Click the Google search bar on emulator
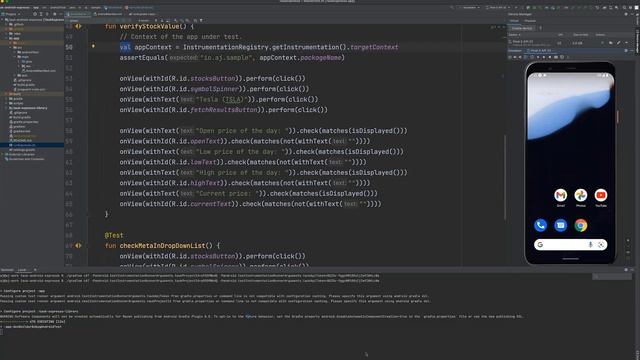The height and width of the screenshot is (360, 640). (570, 244)
